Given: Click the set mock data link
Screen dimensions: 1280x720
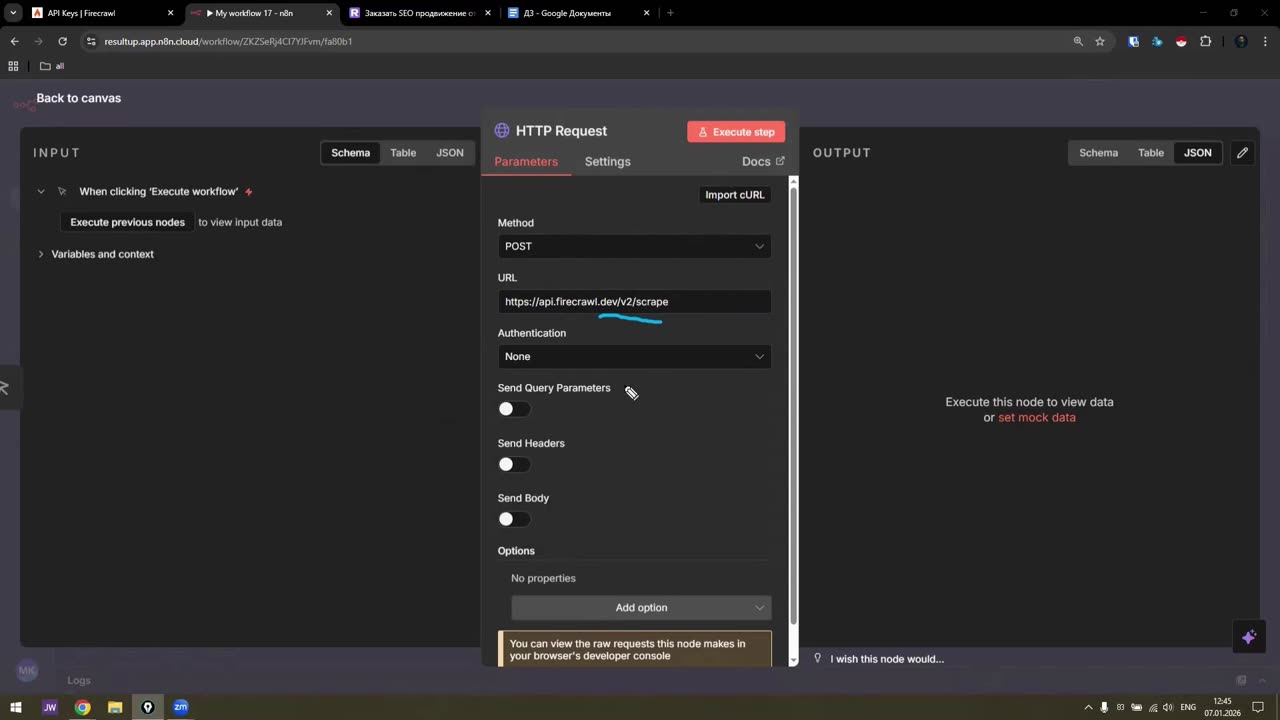Looking at the screenshot, I should tap(1037, 418).
